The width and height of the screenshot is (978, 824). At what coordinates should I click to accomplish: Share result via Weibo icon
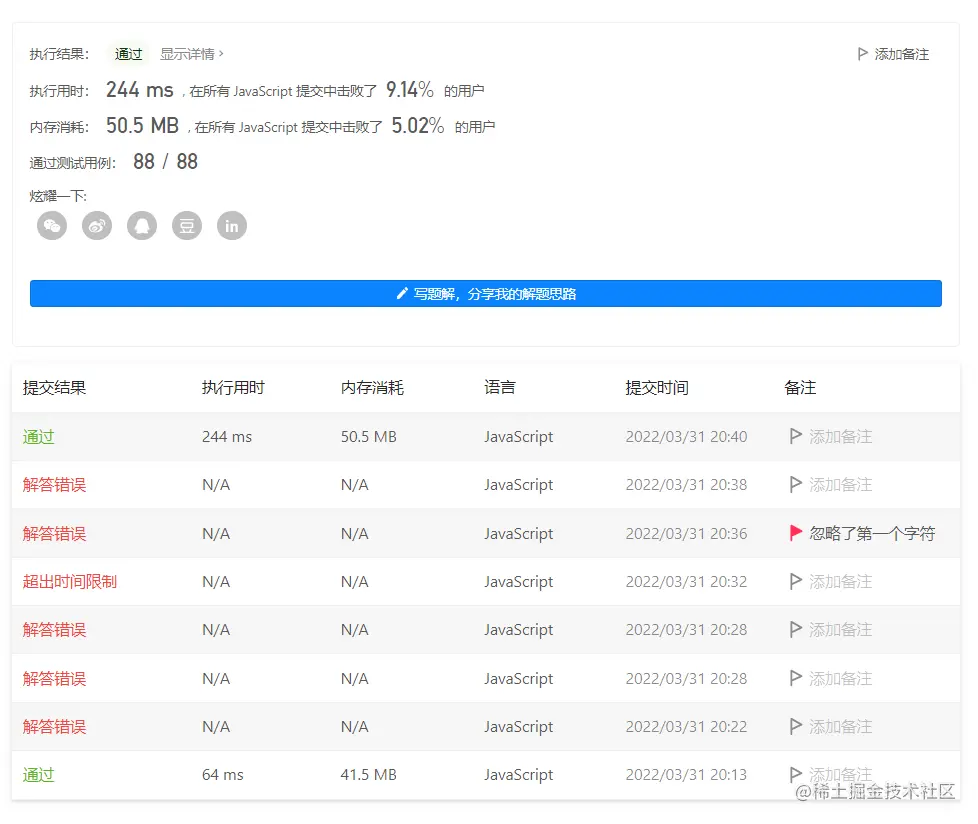point(97,226)
